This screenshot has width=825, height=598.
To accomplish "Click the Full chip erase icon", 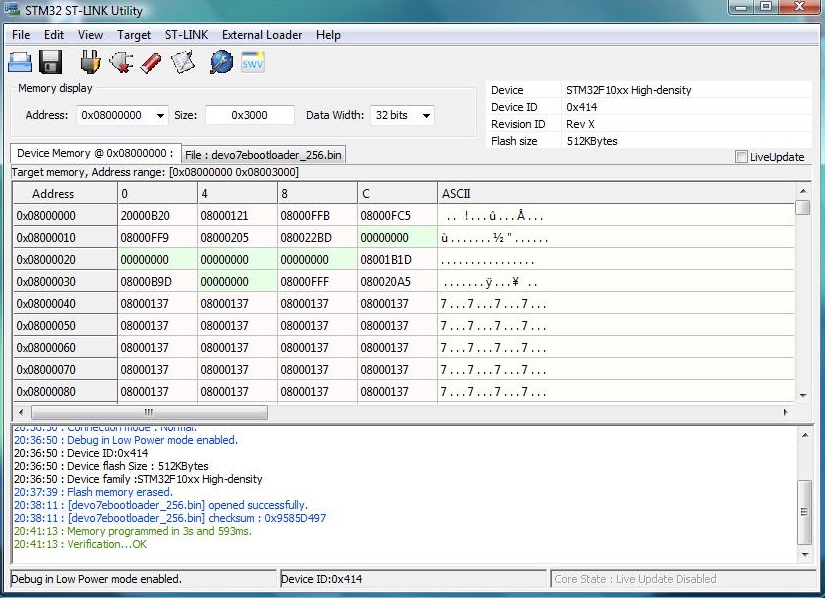I will 151,62.
